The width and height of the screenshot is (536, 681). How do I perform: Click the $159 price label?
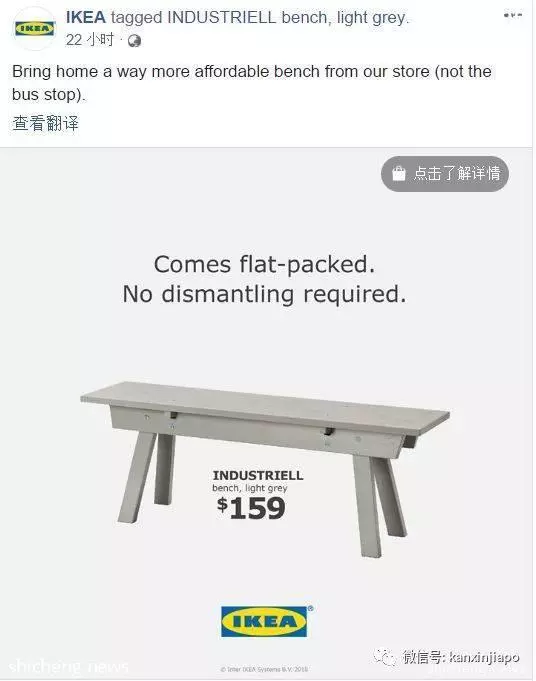click(x=251, y=508)
